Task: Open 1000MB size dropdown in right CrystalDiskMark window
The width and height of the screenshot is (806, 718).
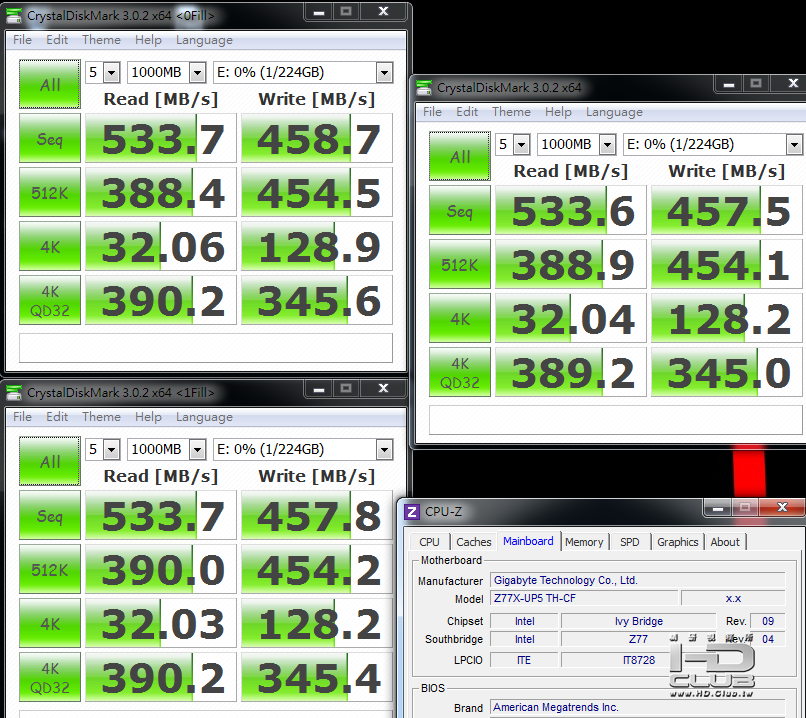Action: click(608, 145)
